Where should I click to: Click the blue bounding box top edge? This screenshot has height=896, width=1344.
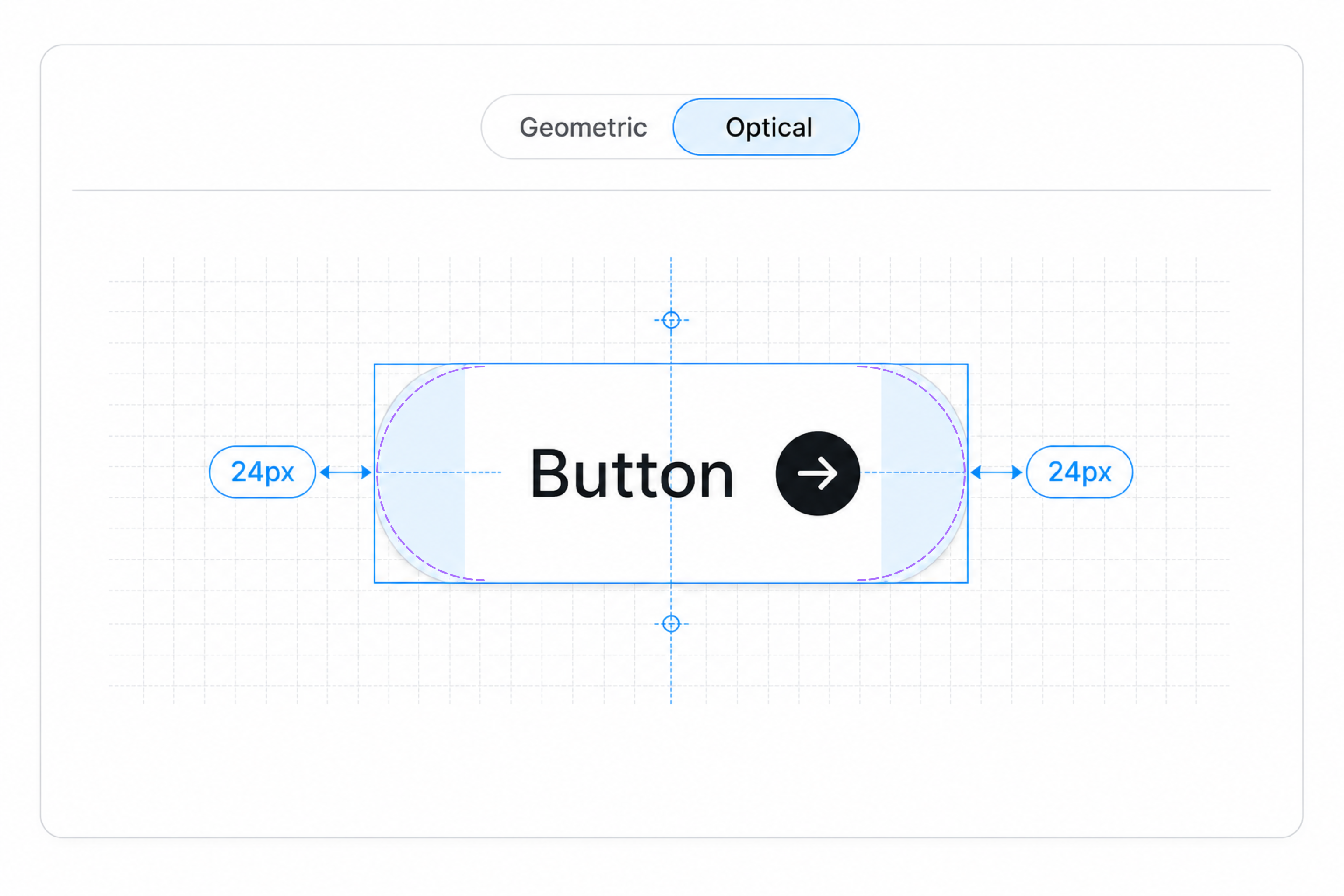[671, 364]
